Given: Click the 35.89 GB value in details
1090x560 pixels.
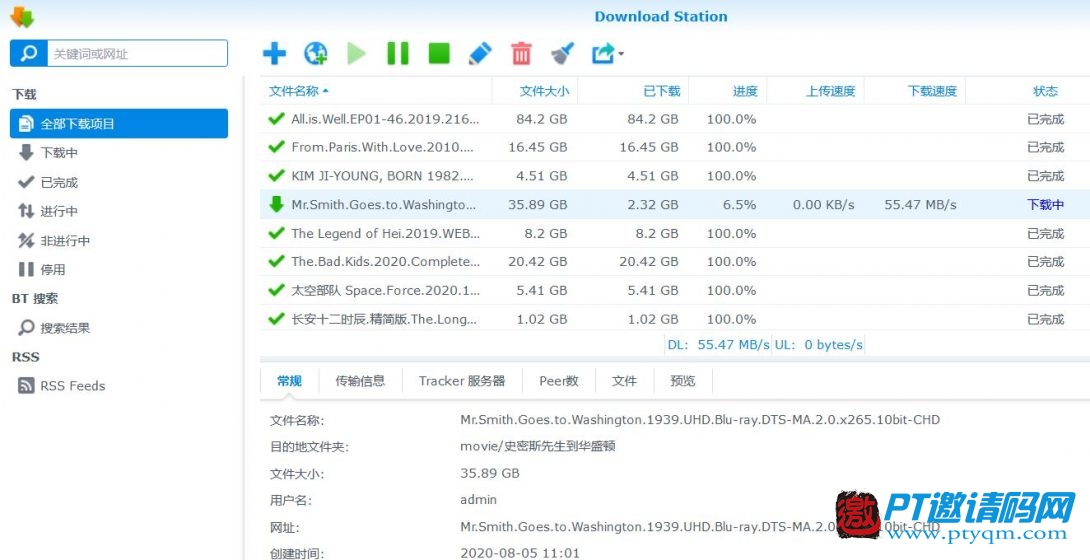Looking at the screenshot, I should [489, 473].
